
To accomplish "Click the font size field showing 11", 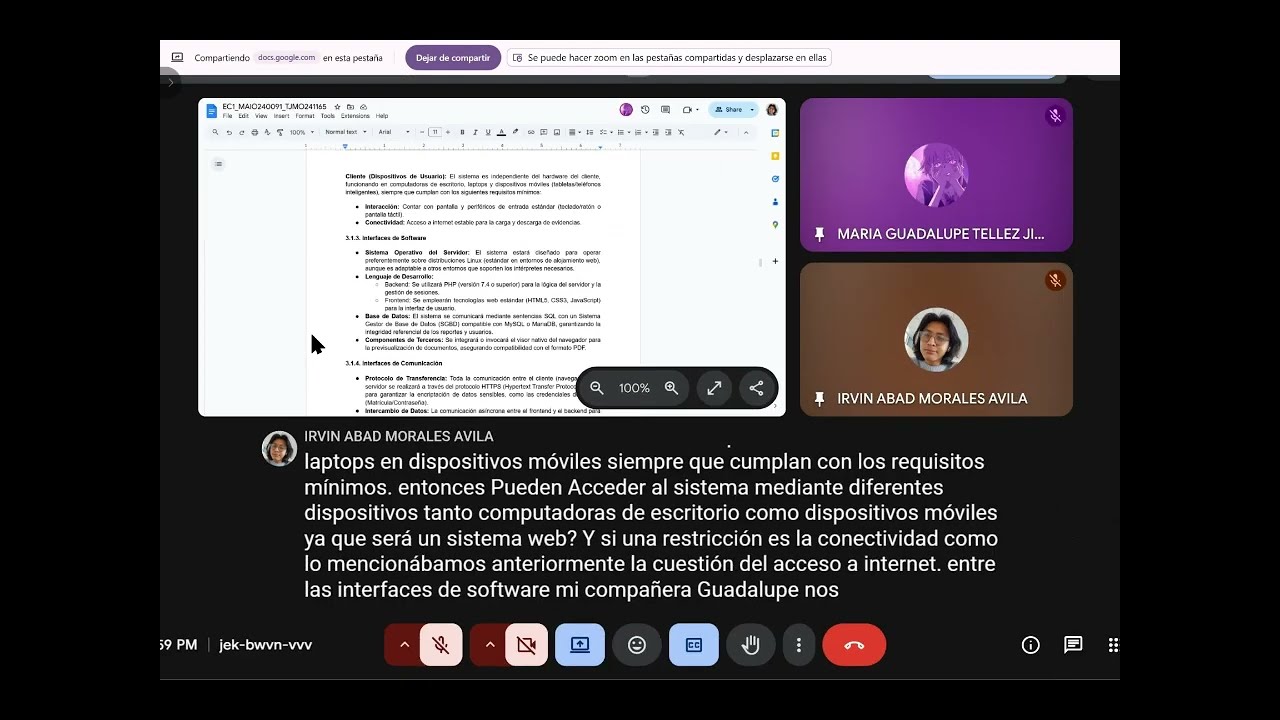I will [x=435, y=132].
